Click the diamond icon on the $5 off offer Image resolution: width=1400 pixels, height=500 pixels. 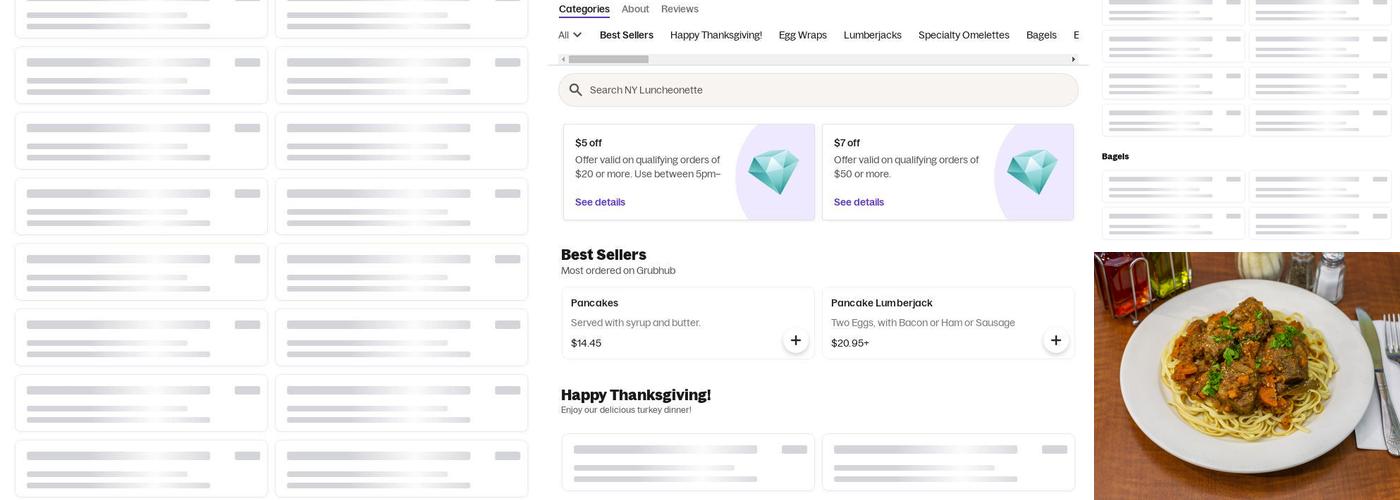coord(773,172)
